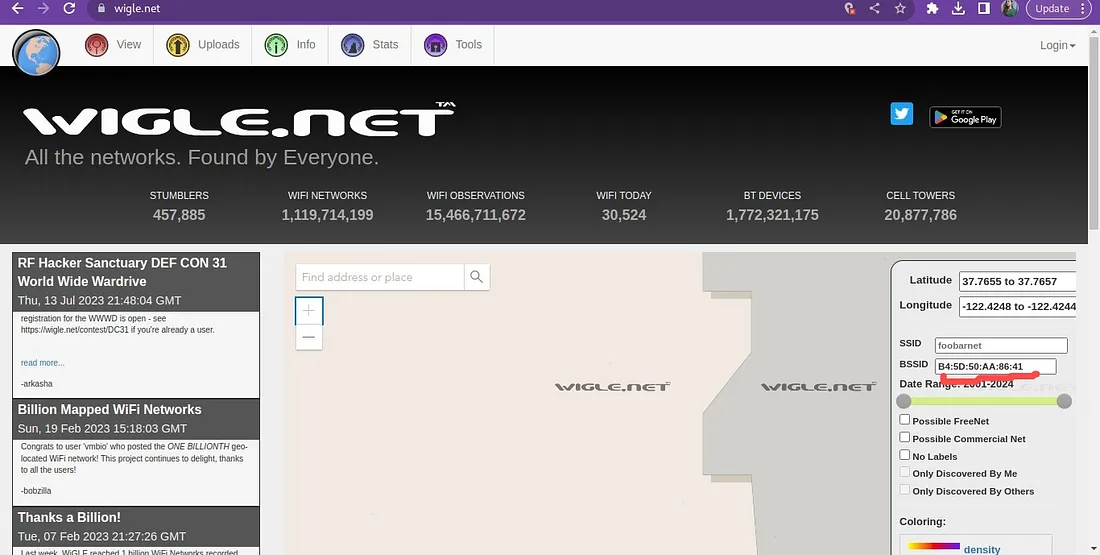The width and height of the screenshot is (1100, 555).
Task: Click the -bobzilla author text
Action: pyautogui.click(x=36, y=490)
